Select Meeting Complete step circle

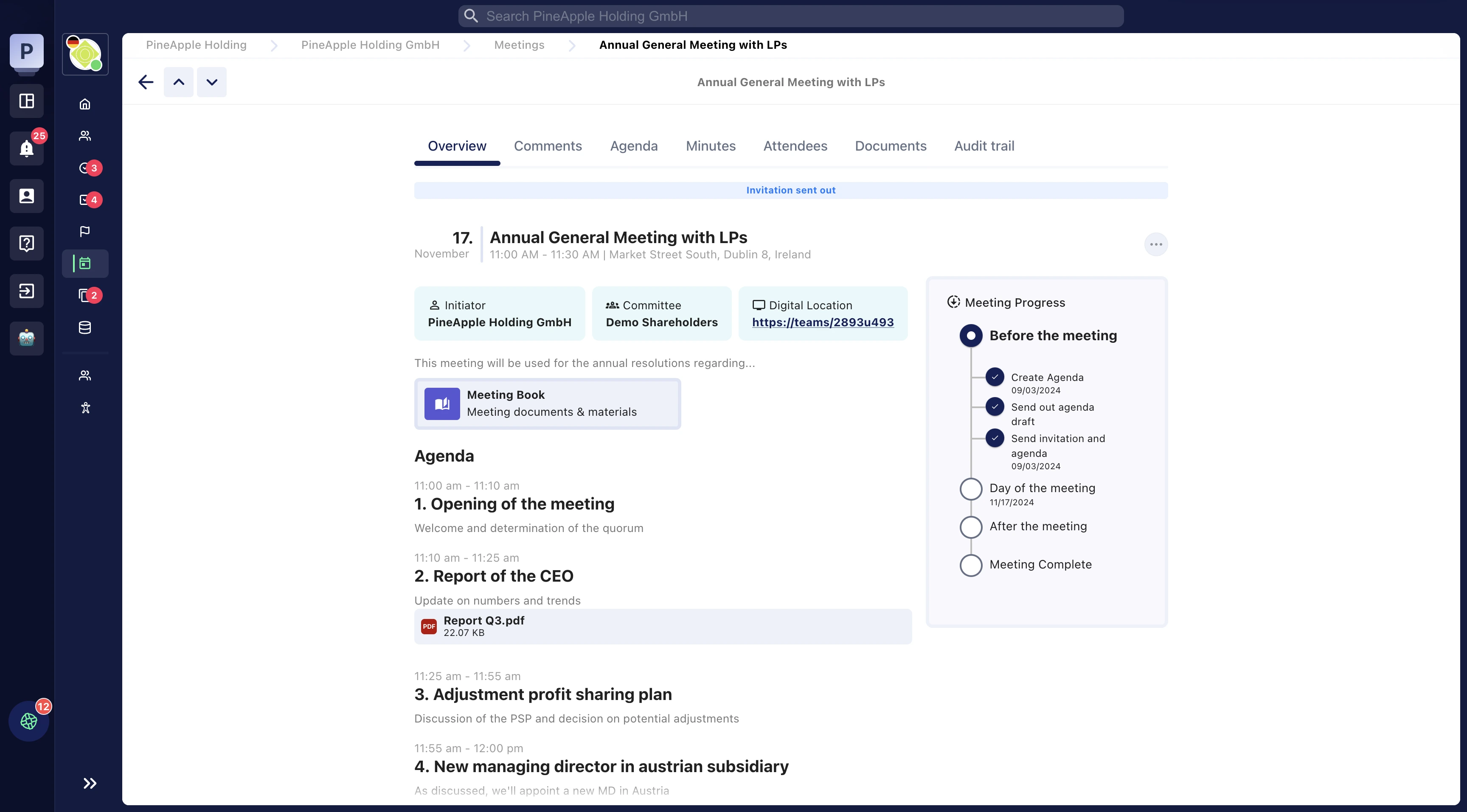[971, 565]
